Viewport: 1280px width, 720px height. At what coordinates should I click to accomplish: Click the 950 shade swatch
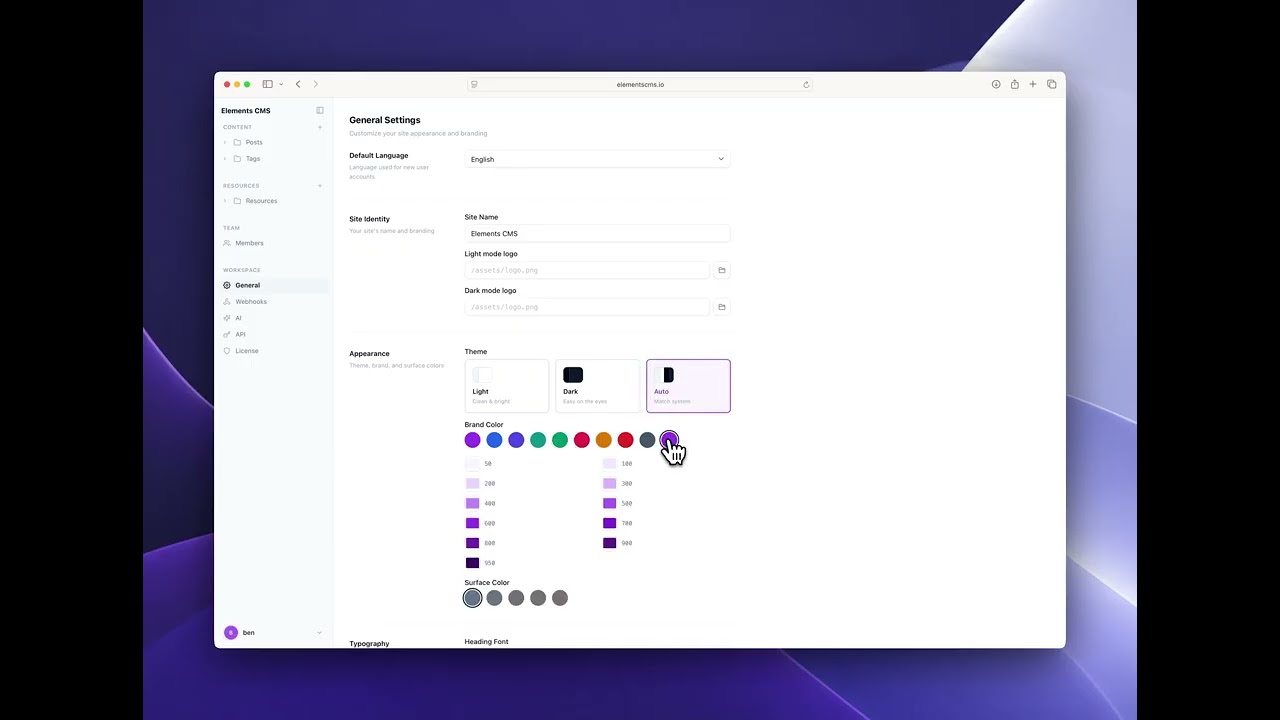(473, 563)
